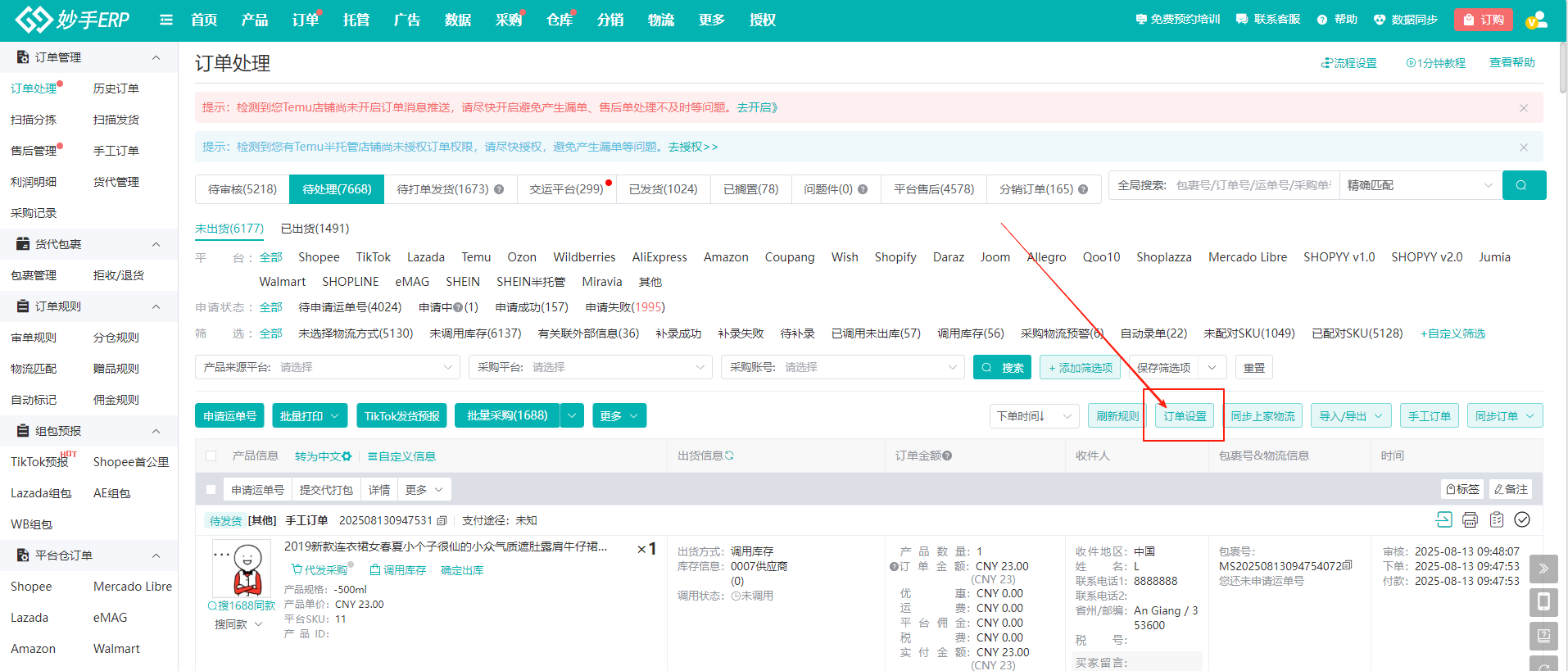The image size is (1568, 671).
Task: Click the help icon on 分销订单 tab
Action: pyautogui.click(x=1083, y=189)
